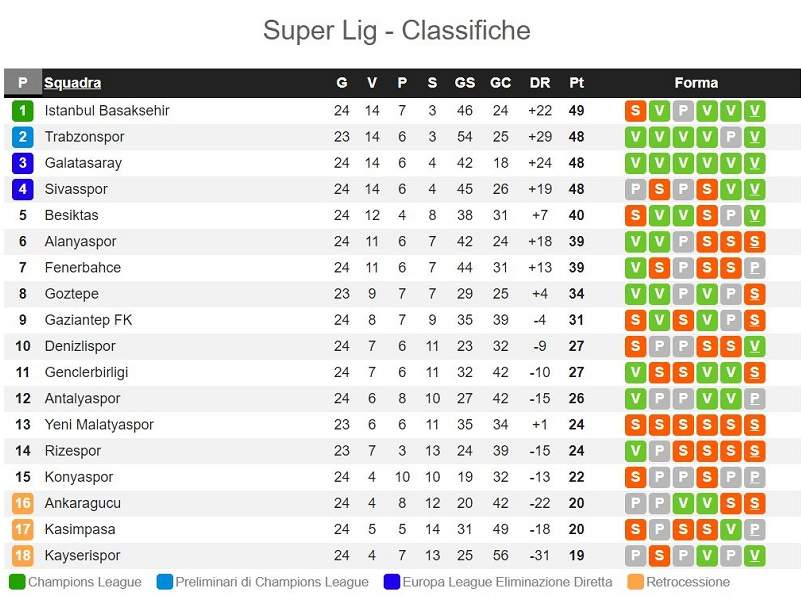Click first form icon in Besiktas row
The height and width of the screenshot is (597, 801).
click(635, 215)
